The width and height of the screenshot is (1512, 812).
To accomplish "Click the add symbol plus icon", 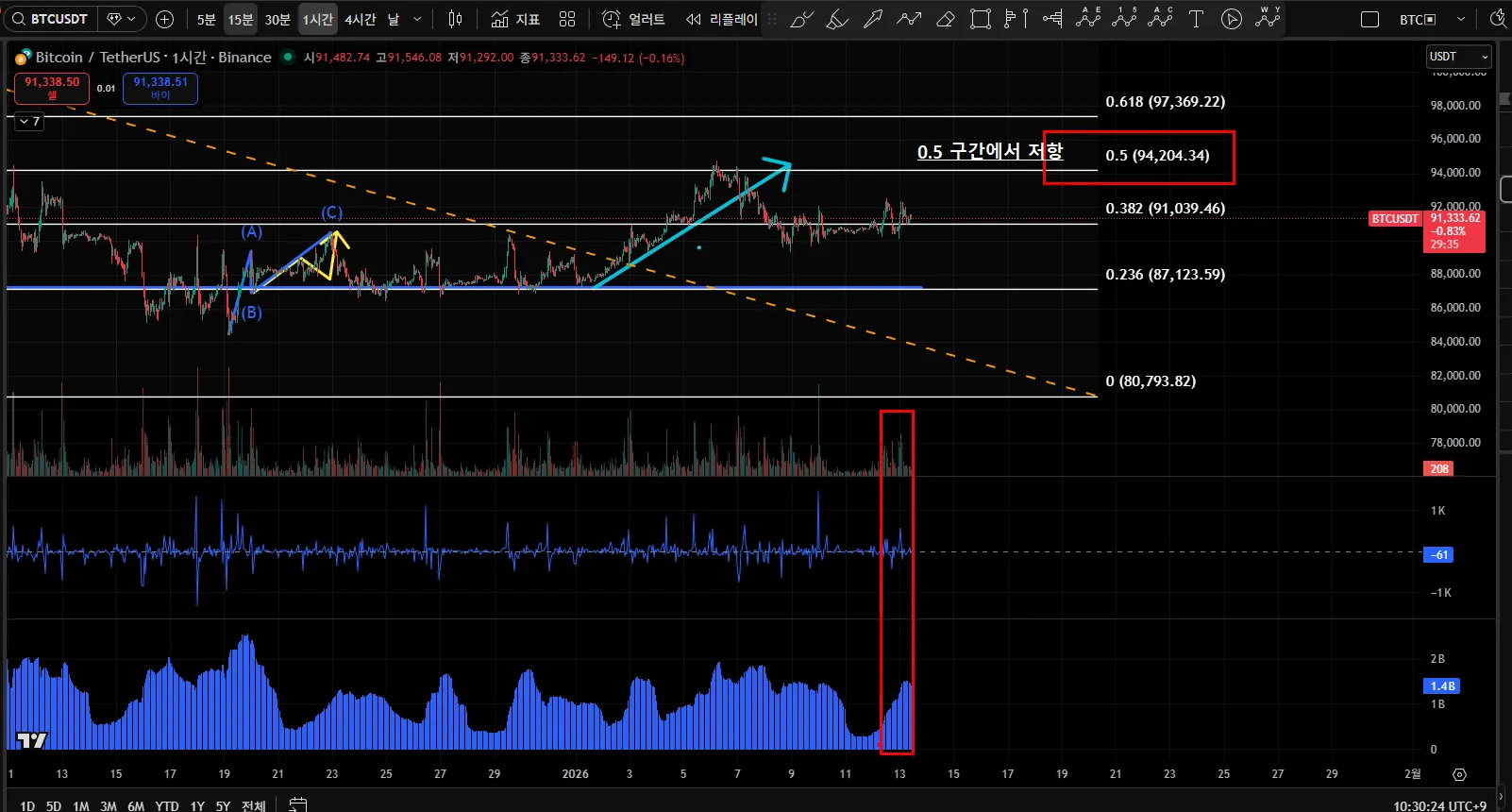I will (164, 19).
